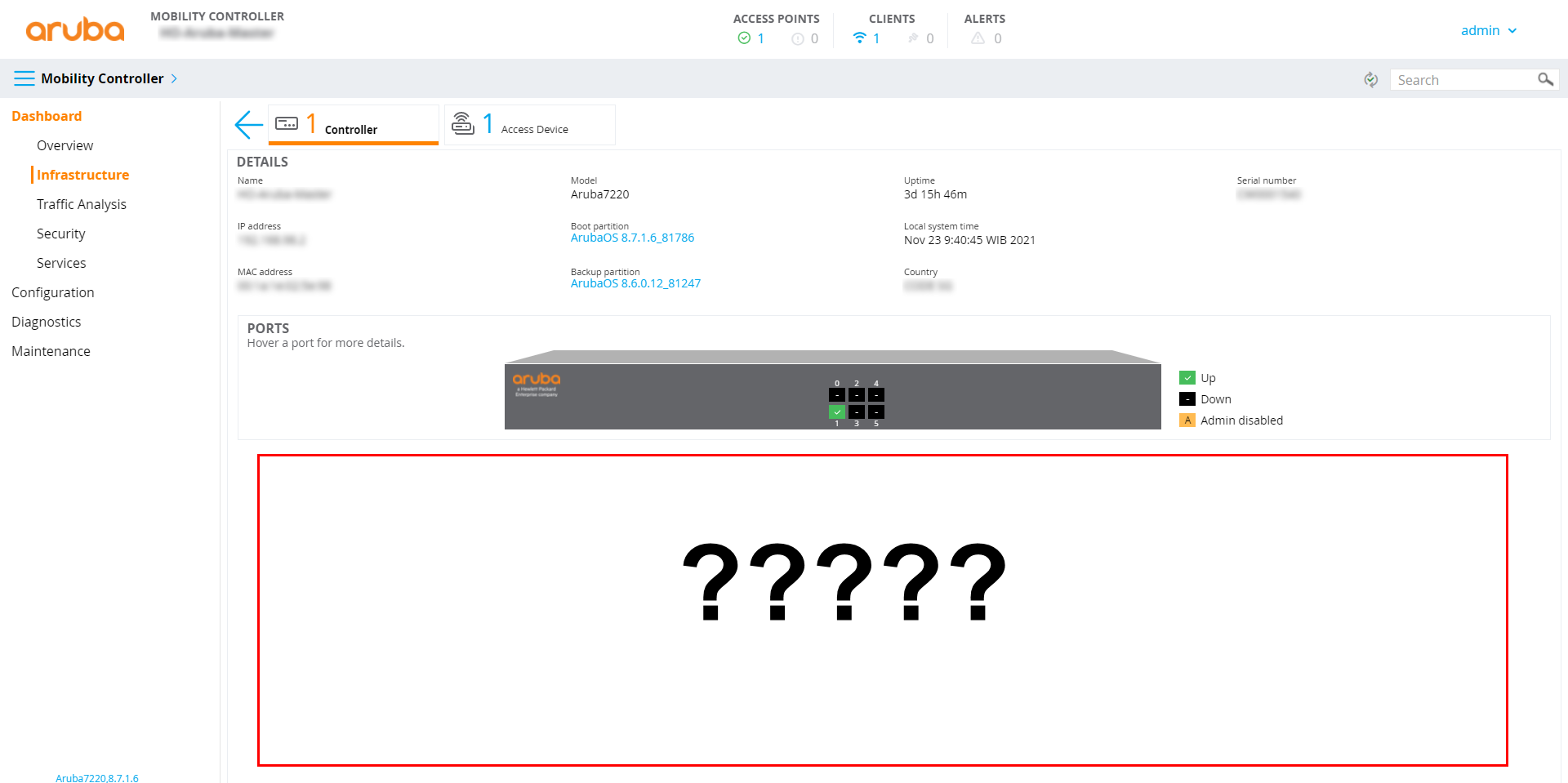The width and height of the screenshot is (1568, 783).
Task: Click the Aruba logo on the device image
Action: tap(537, 383)
